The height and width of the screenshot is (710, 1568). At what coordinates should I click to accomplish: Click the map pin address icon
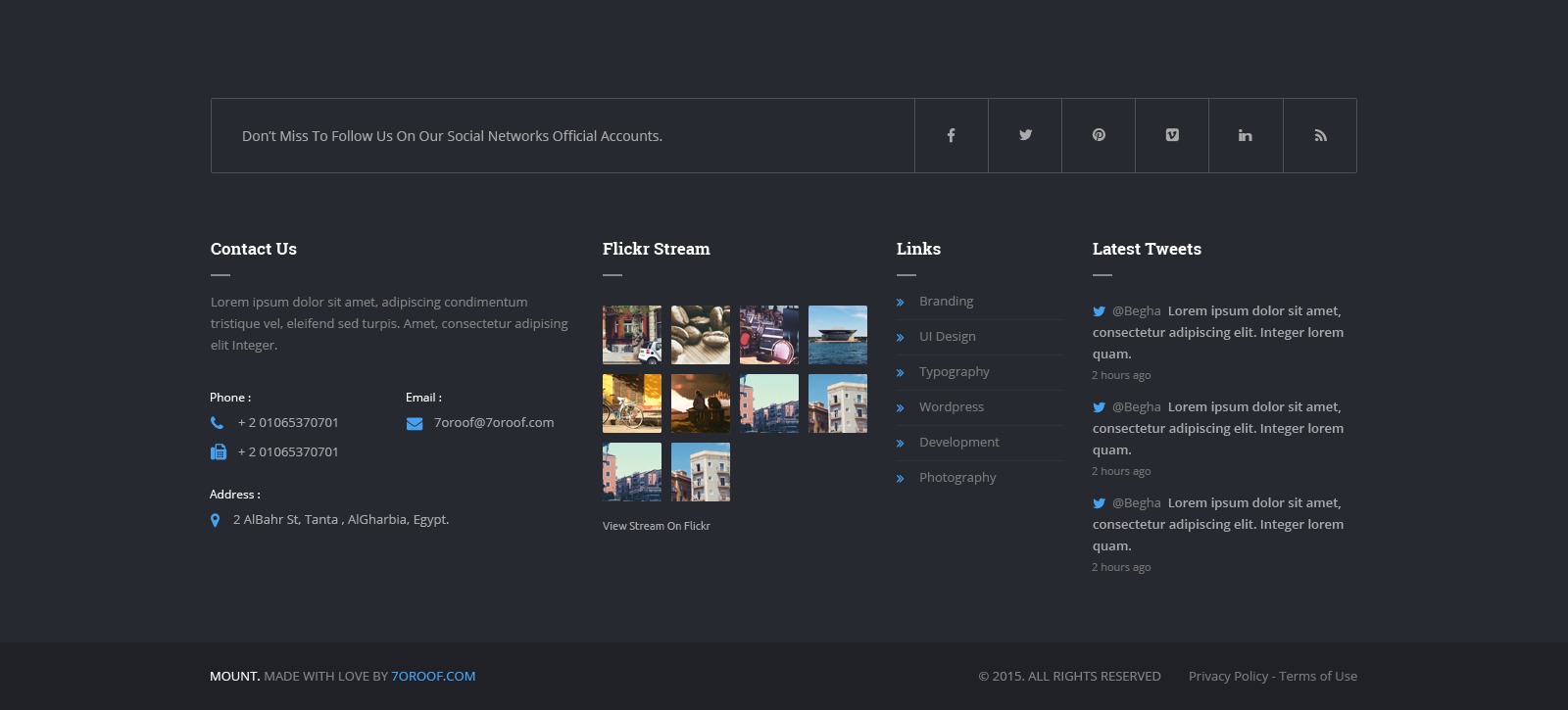pos(215,520)
